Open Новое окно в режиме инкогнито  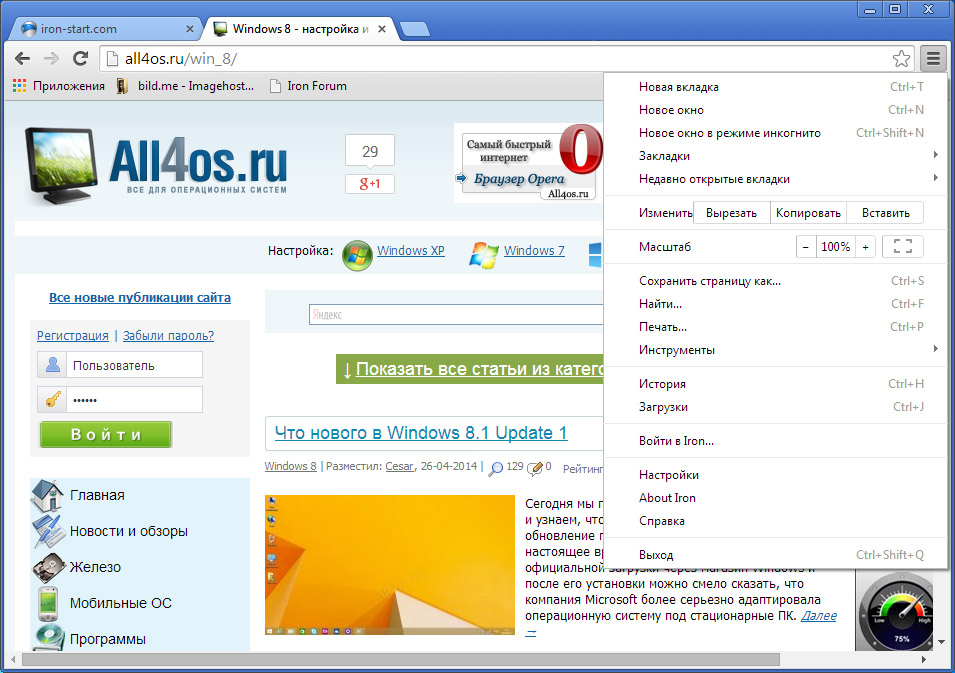pos(775,133)
